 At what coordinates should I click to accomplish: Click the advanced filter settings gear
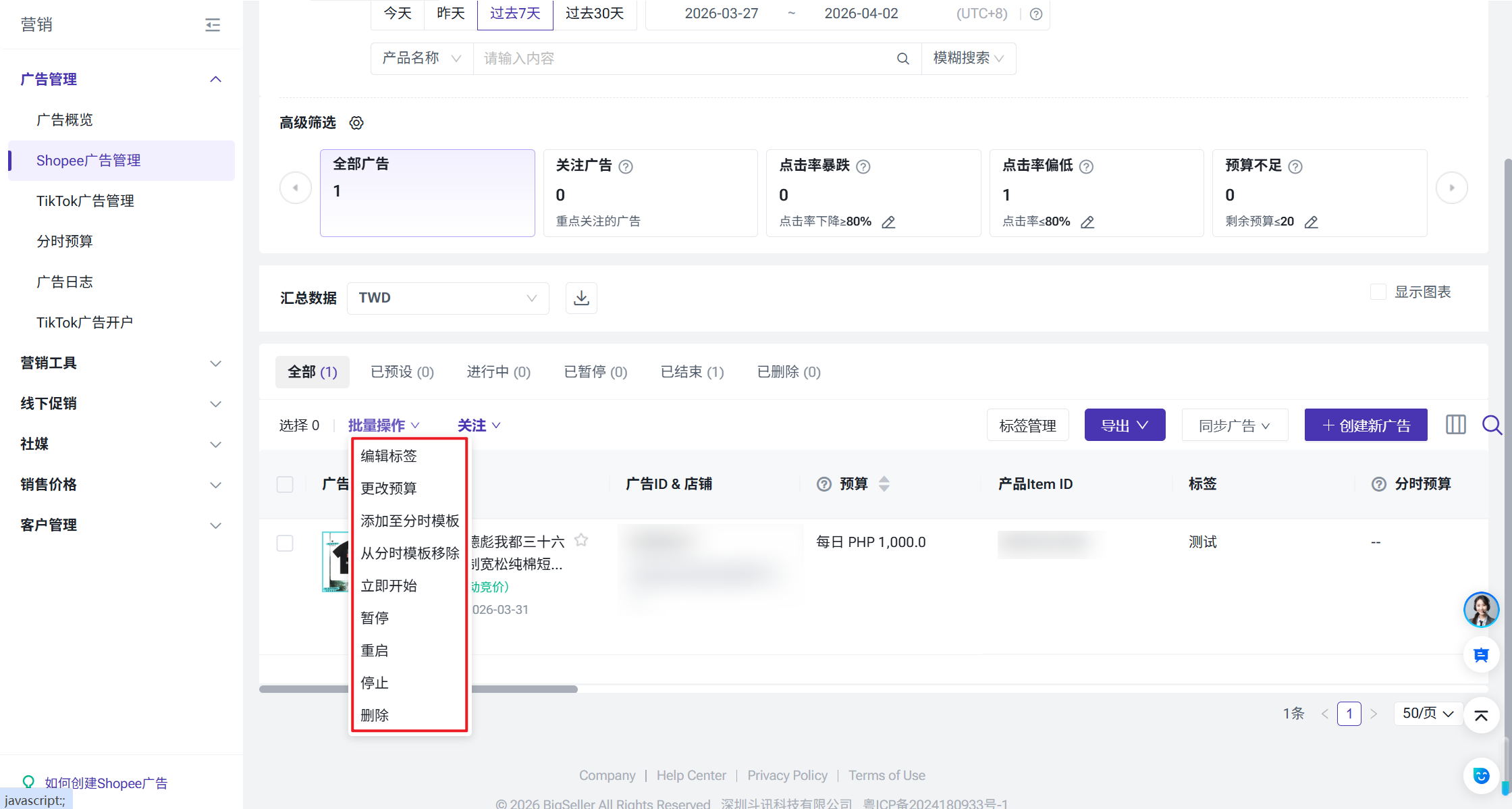[x=356, y=123]
